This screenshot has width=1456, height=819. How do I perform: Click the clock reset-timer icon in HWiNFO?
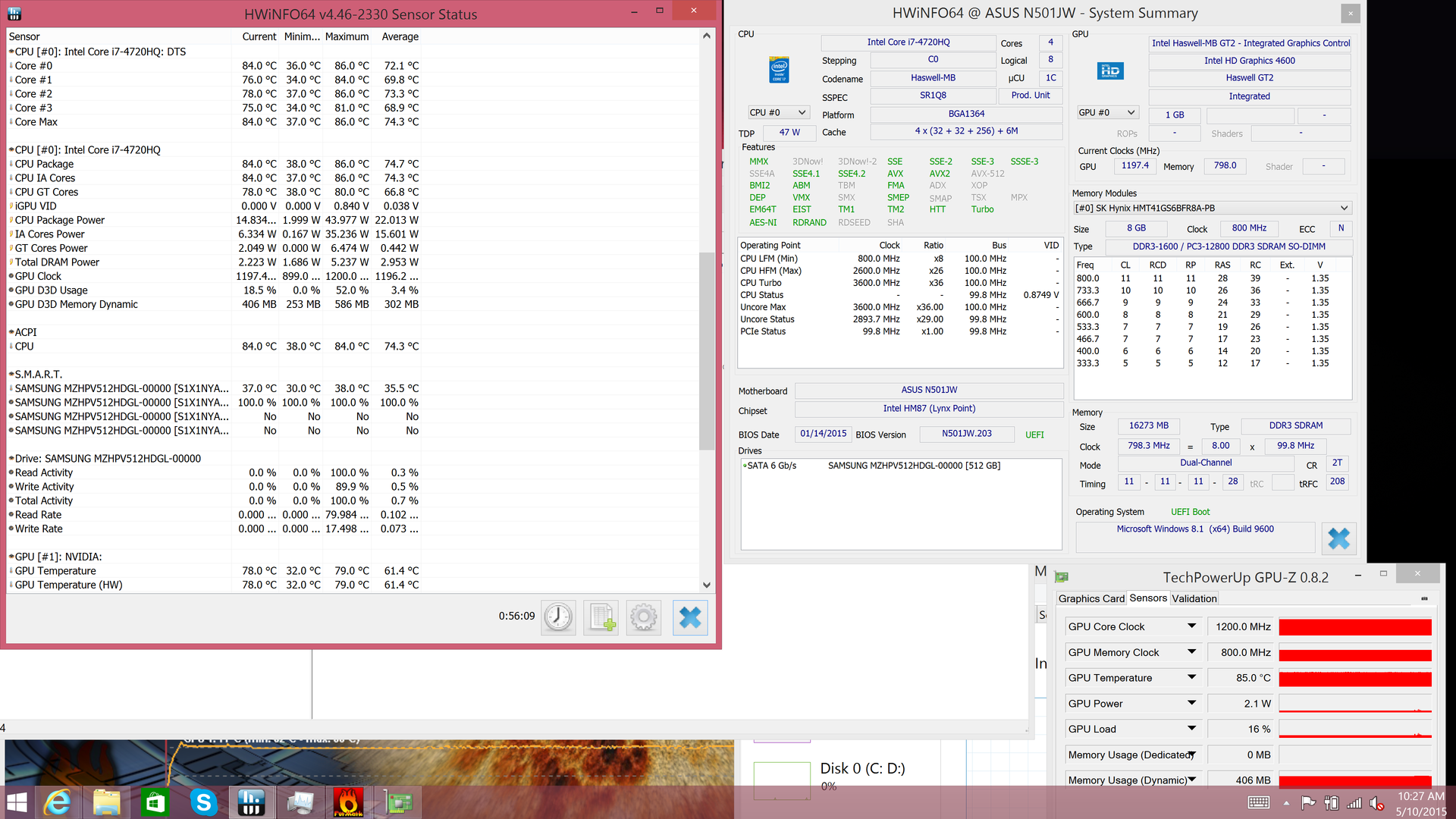pos(558,617)
